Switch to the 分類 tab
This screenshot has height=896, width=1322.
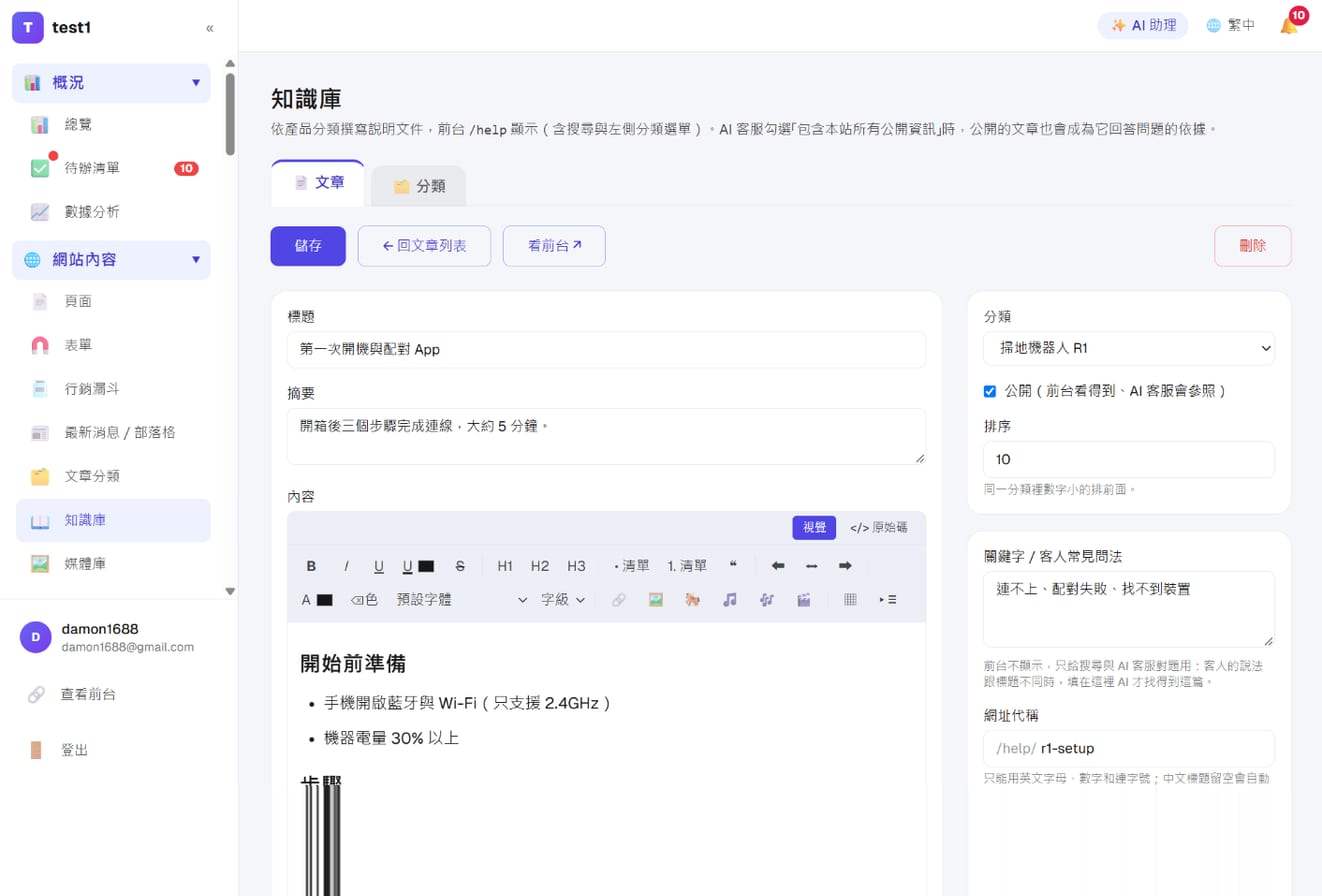click(x=418, y=186)
